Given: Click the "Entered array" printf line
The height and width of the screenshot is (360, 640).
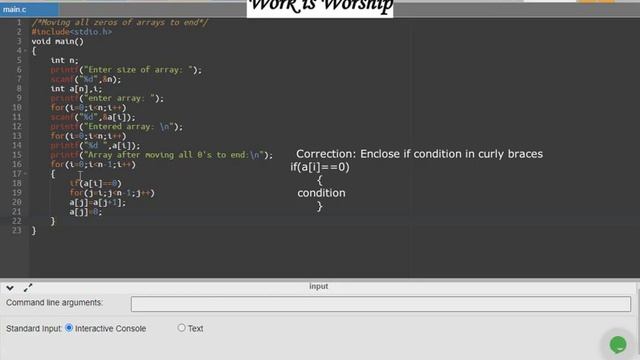Looking at the screenshot, I should coord(117,127).
